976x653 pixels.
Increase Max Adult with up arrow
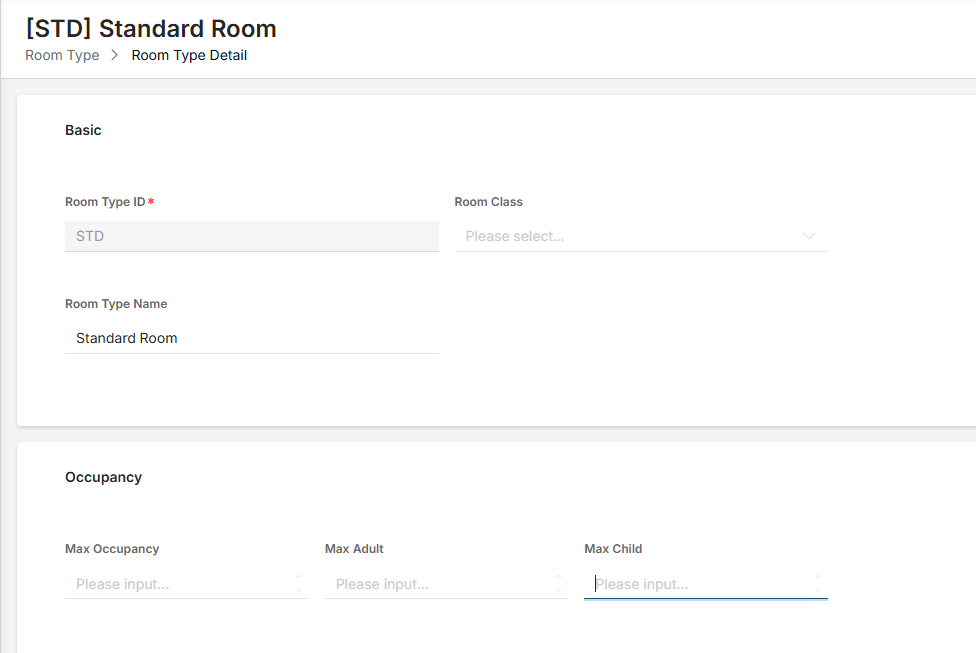(x=558, y=577)
